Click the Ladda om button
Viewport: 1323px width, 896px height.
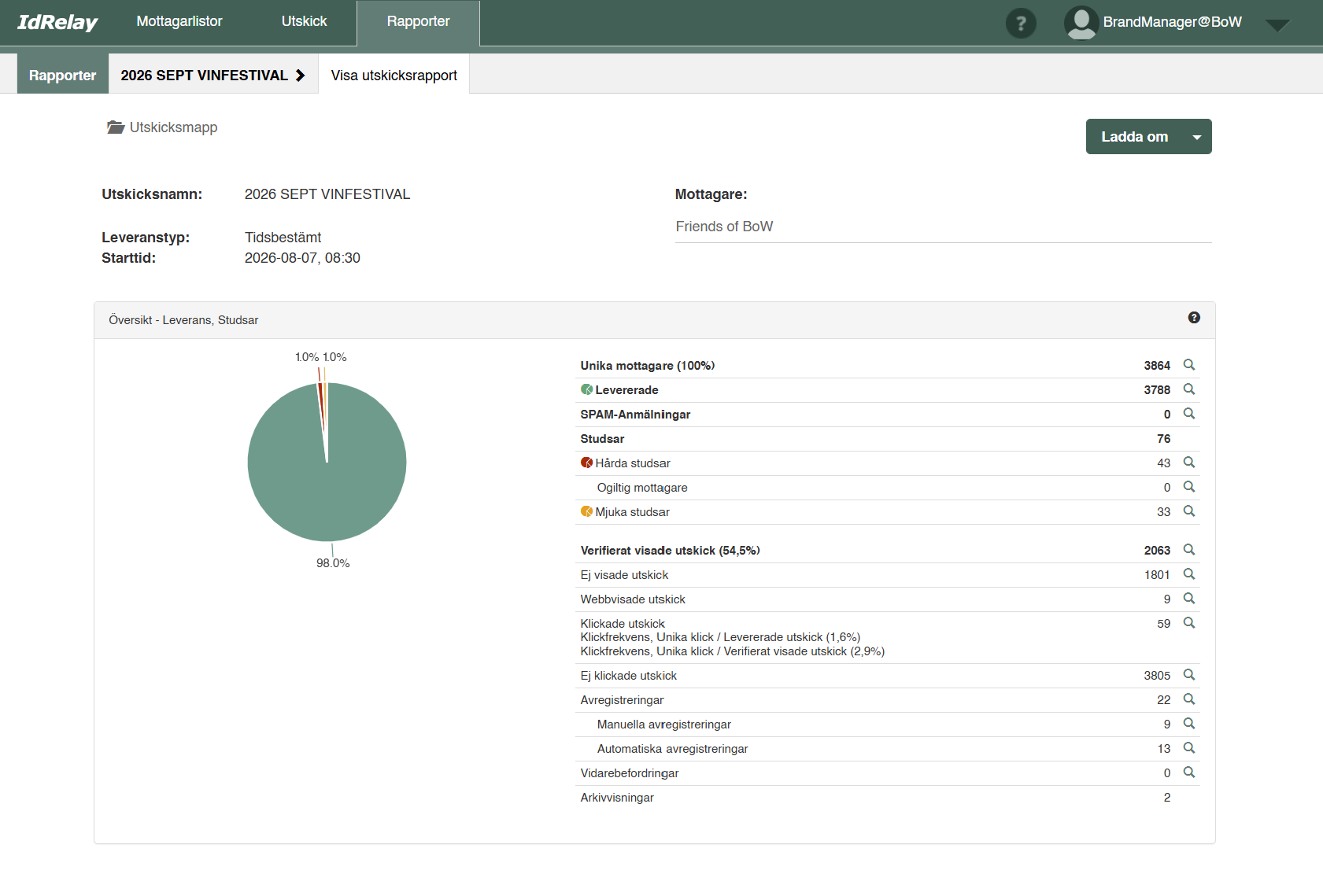(1134, 137)
